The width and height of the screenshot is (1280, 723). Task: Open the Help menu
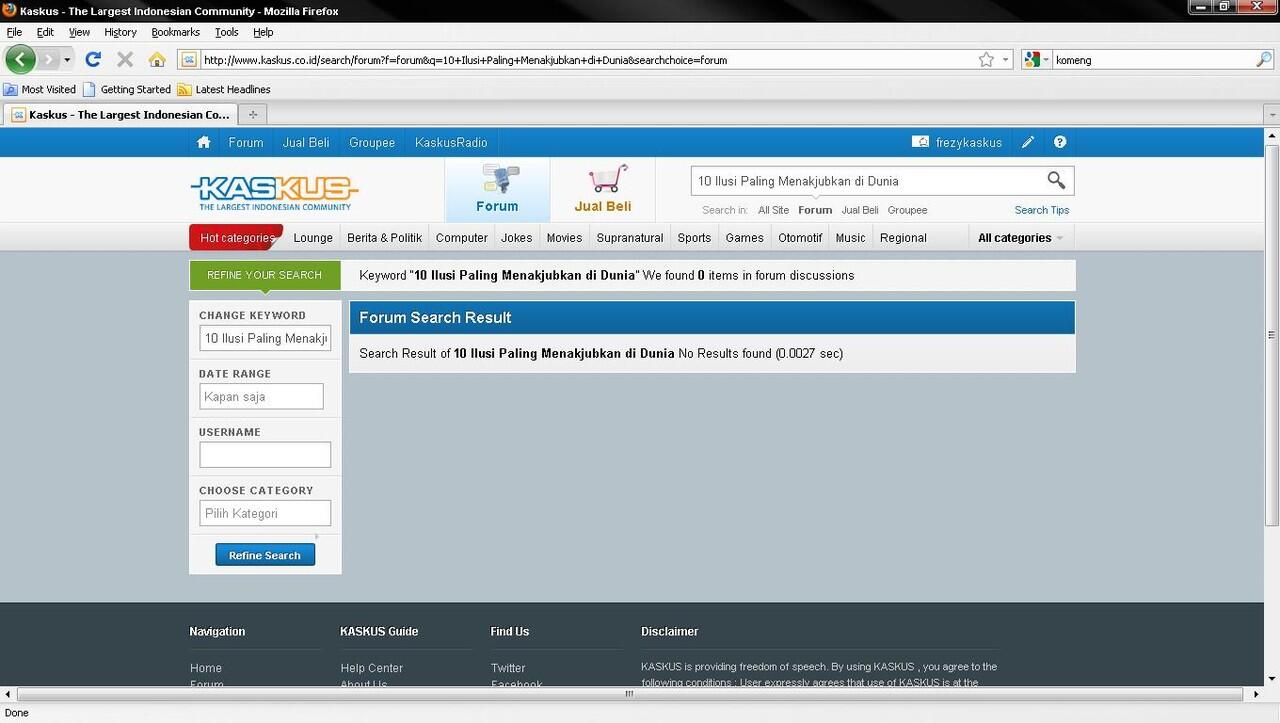pyautogui.click(x=263, y=32)
